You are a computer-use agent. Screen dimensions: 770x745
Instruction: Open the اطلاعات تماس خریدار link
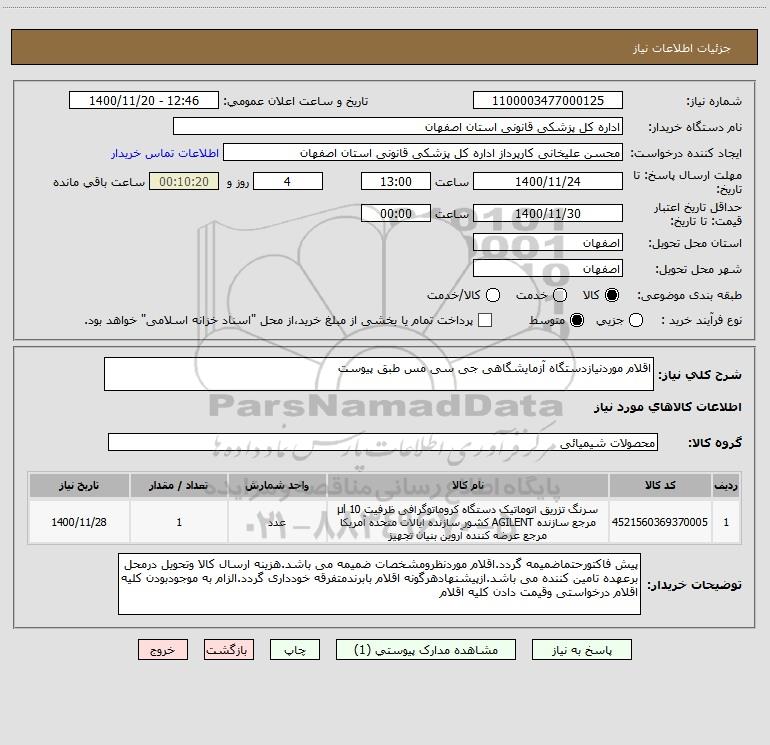coord(165,153)
